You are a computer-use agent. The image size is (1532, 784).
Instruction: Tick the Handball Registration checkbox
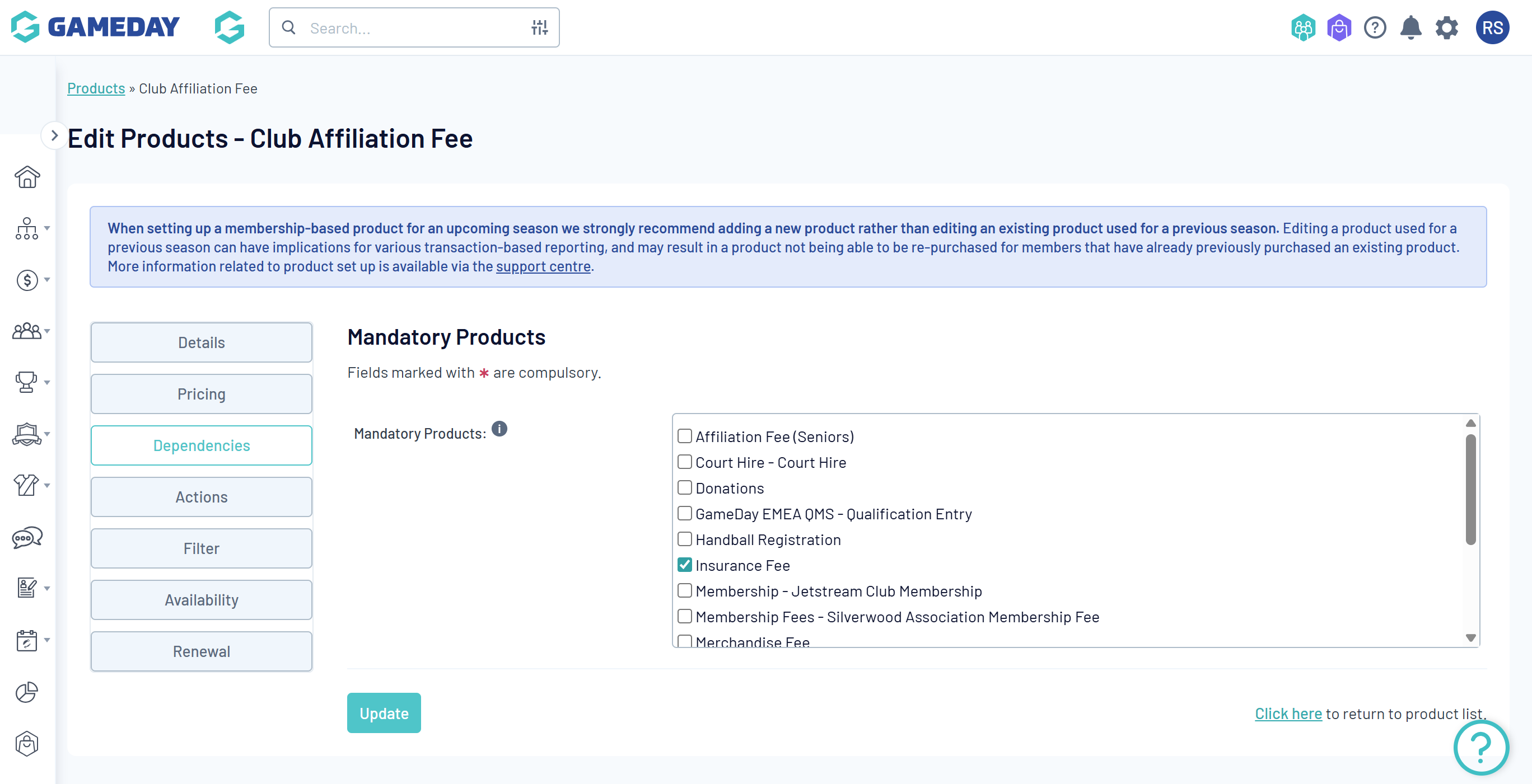(x=684, y=539)
